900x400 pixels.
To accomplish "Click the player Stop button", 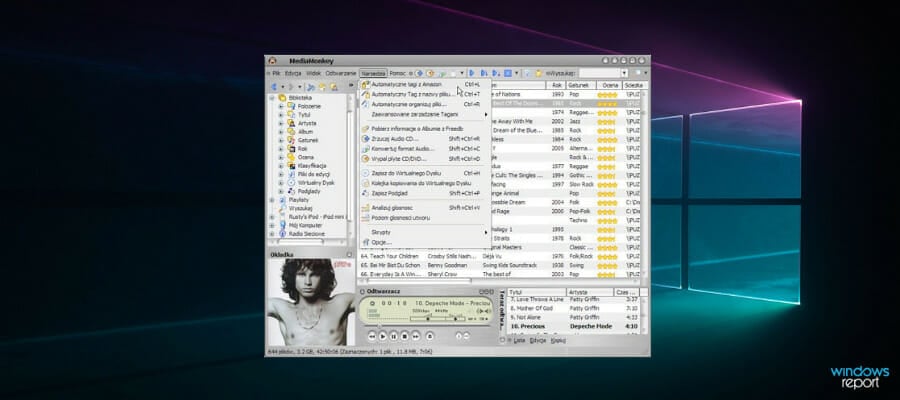I will (404, 336).
